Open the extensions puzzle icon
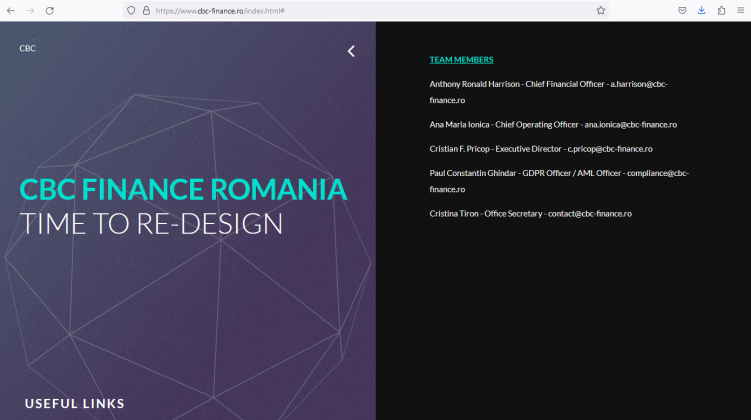Viewport: 751px width, 420px height. [x=721, y=10]
